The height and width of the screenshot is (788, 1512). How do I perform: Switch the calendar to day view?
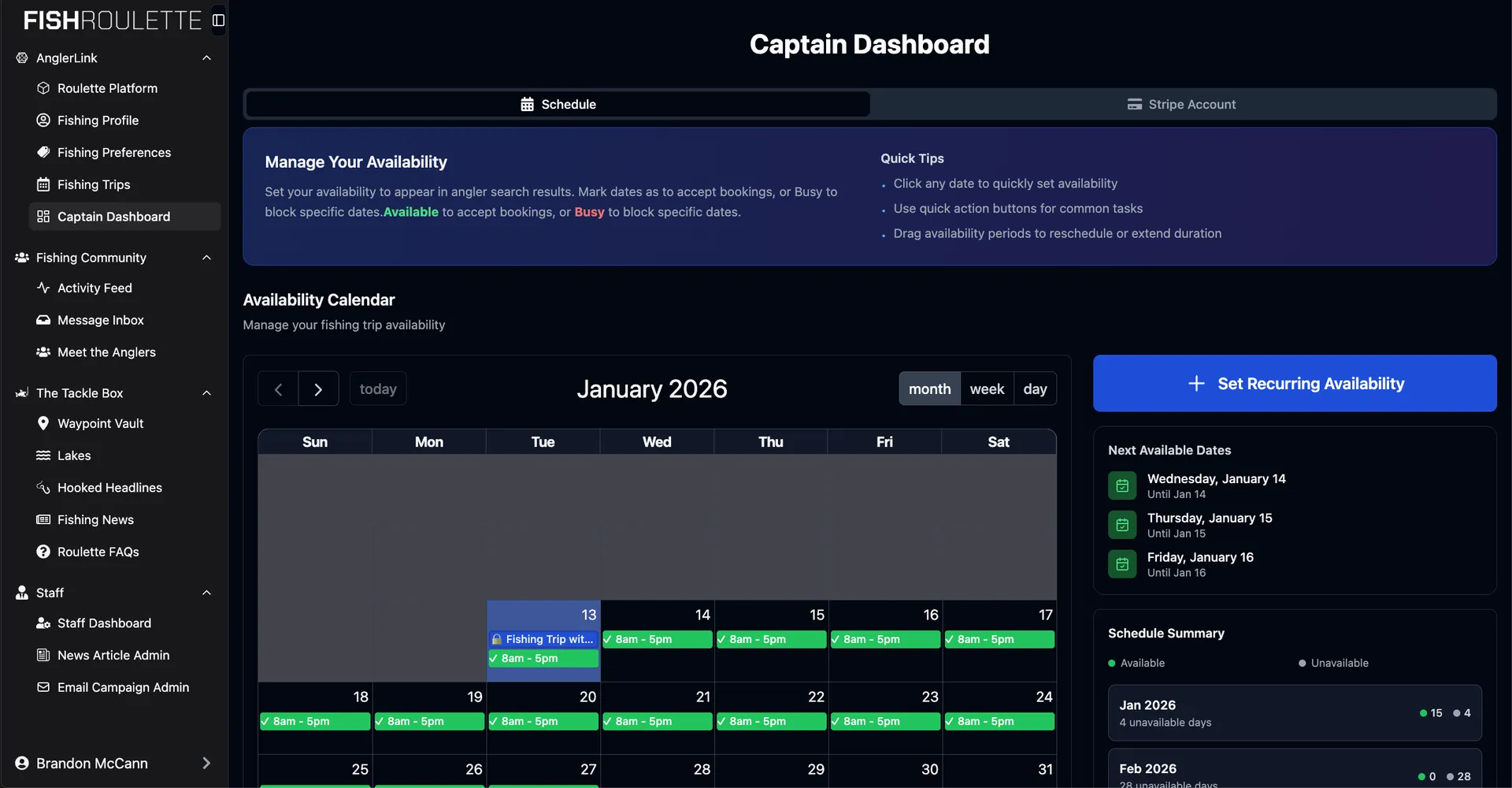pos(1035,388)
